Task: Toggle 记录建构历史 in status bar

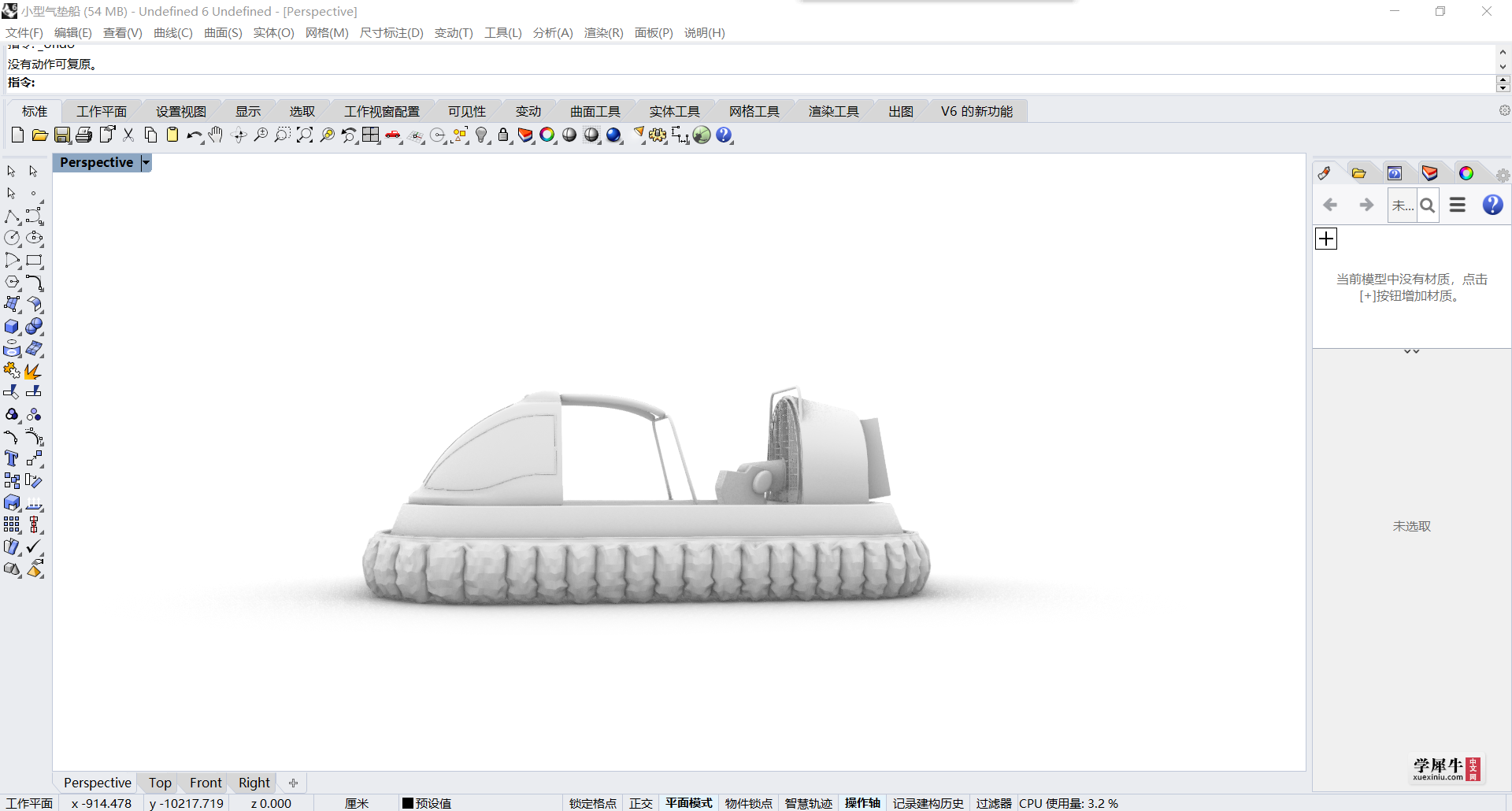Action: point(928,803)
